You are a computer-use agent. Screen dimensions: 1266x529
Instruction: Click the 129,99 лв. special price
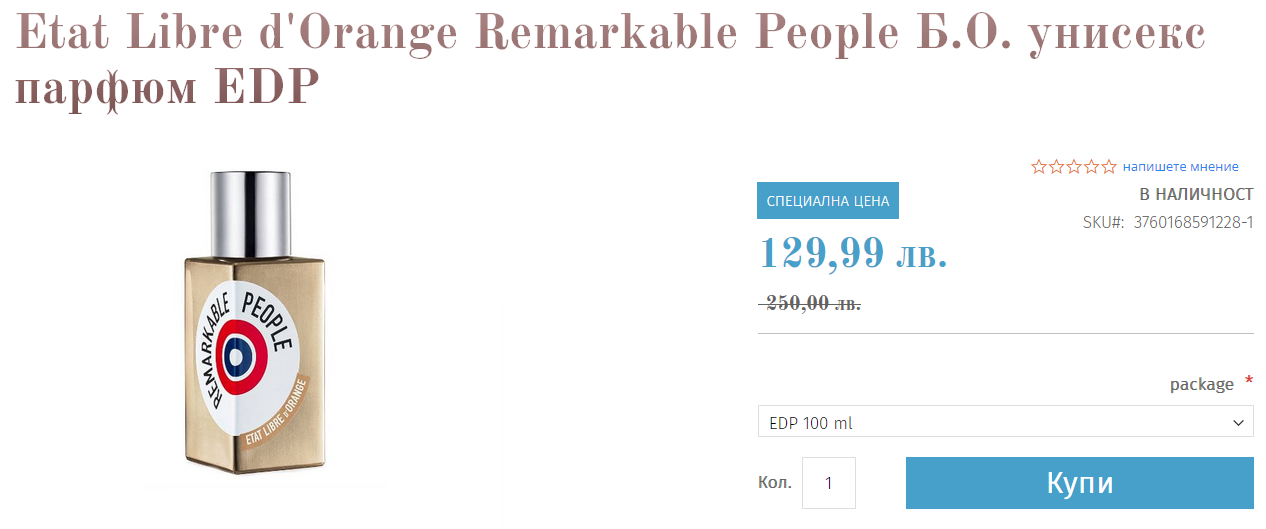pyautogui.click(x=853, y=253)
